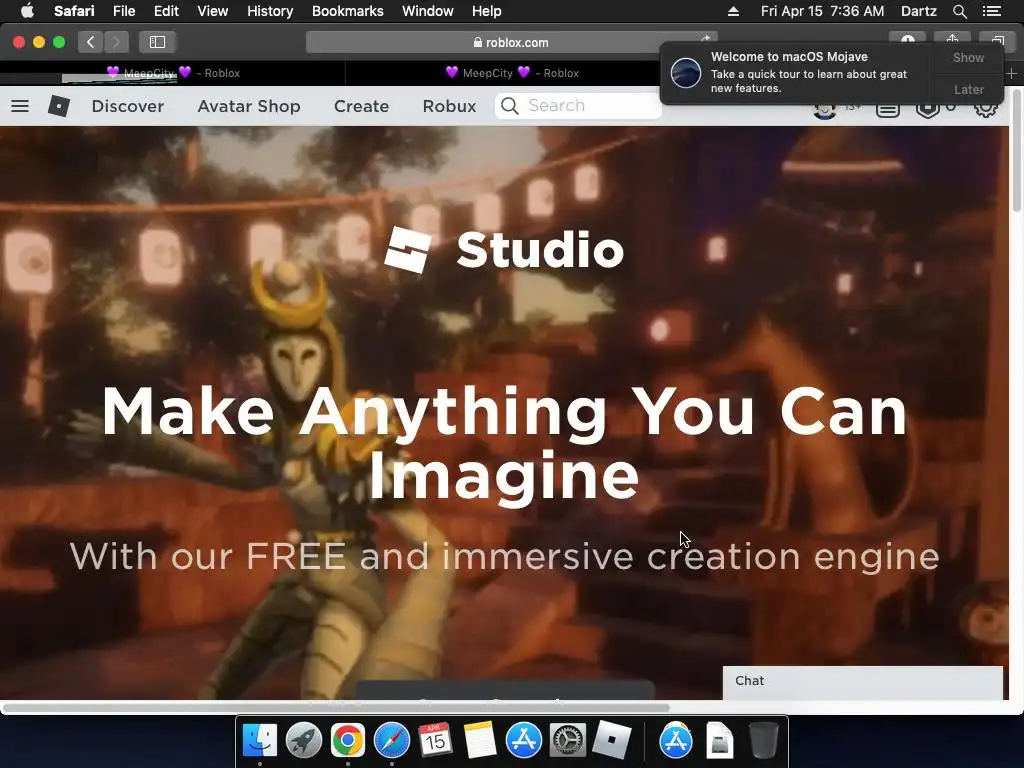The height and width of the screenshot is (768, 1024).
Task: Open Finder from the Dock
Action: [260, 741]
